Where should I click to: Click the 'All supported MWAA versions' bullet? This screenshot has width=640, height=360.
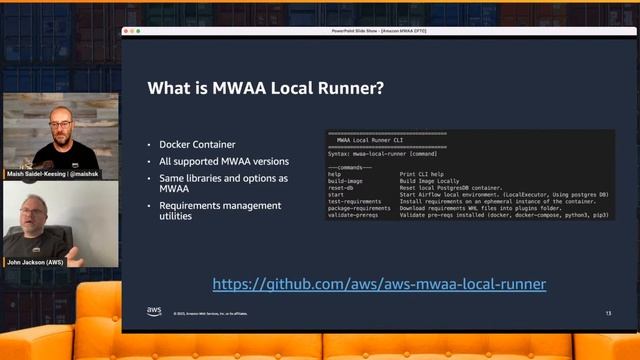tap(224, 161)
